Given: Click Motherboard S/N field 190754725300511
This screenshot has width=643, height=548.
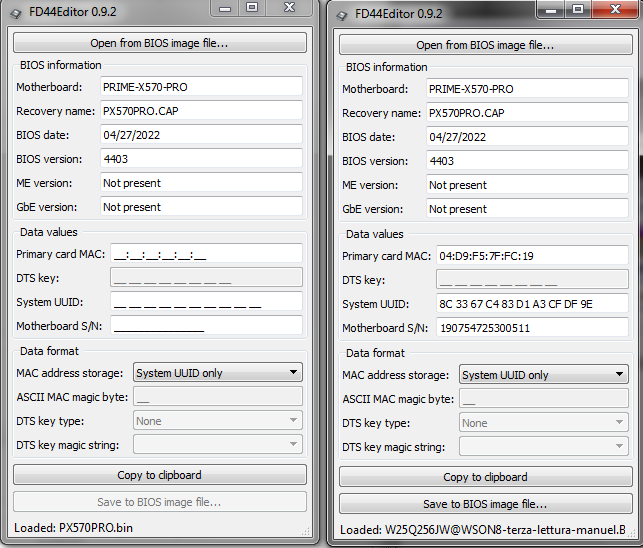Looking at the screenshot, I should click(532, 327).
